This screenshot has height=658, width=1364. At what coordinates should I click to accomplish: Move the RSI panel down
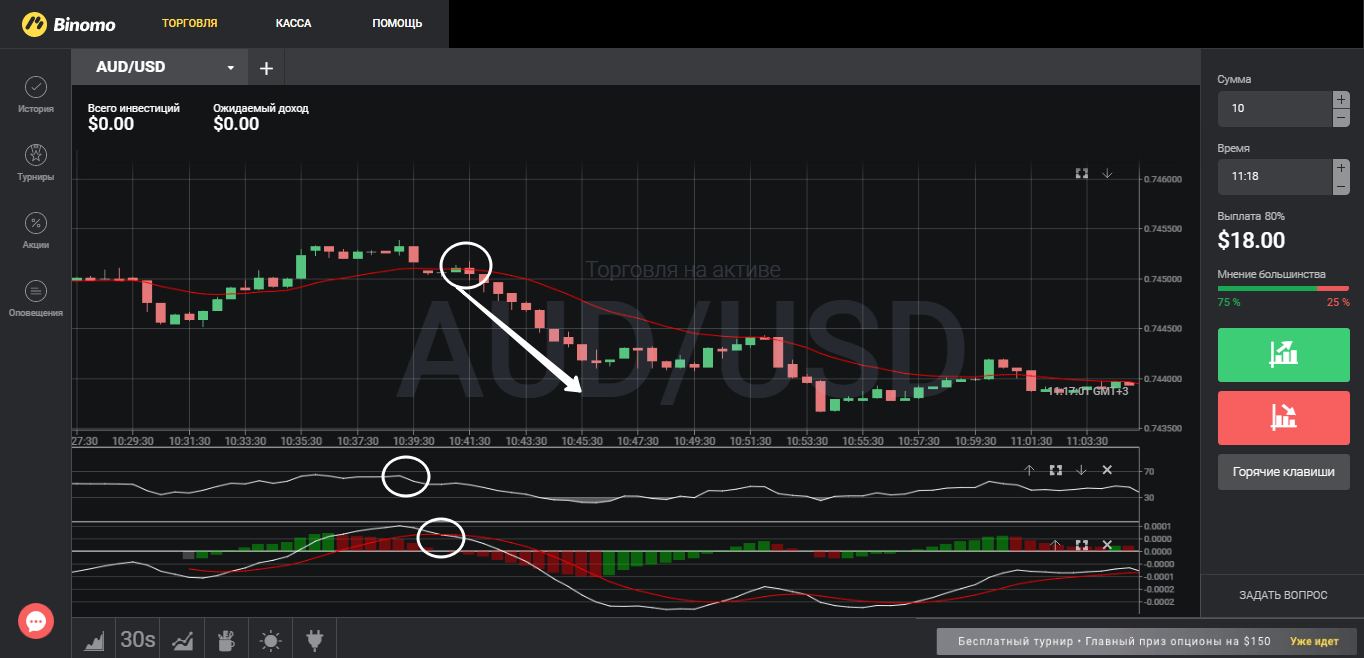1081,470
